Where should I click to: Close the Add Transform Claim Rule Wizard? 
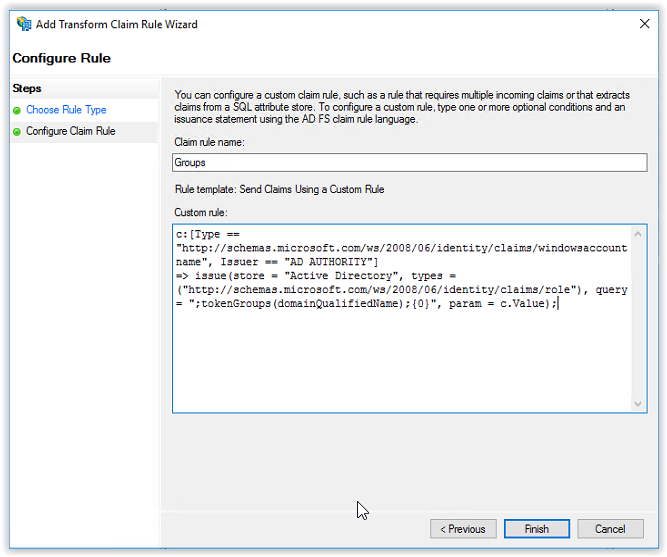644,24
